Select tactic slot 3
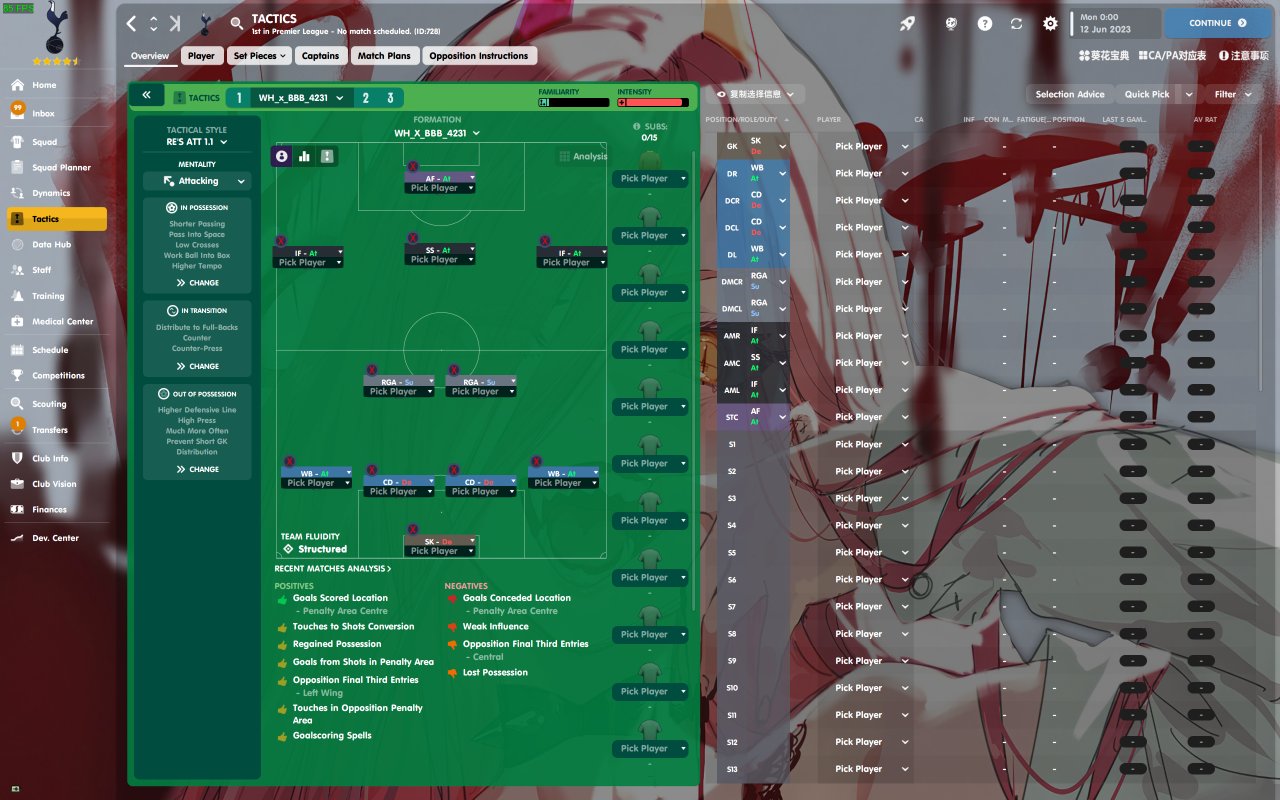The height and width of the screenshot is (800, 1280). (390, 97)
